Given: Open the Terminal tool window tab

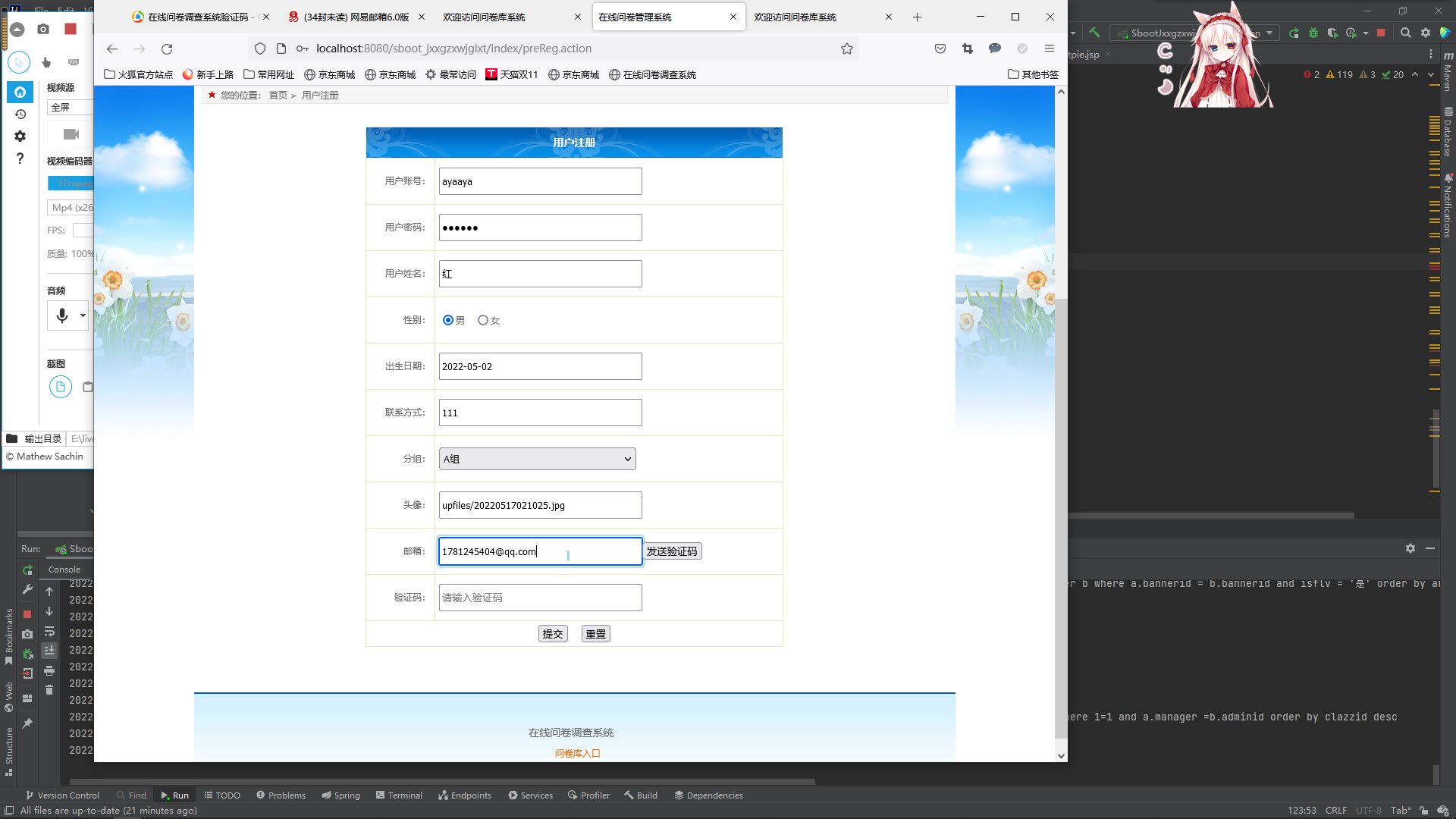Looking at the screenshot, I should (399, 795).
